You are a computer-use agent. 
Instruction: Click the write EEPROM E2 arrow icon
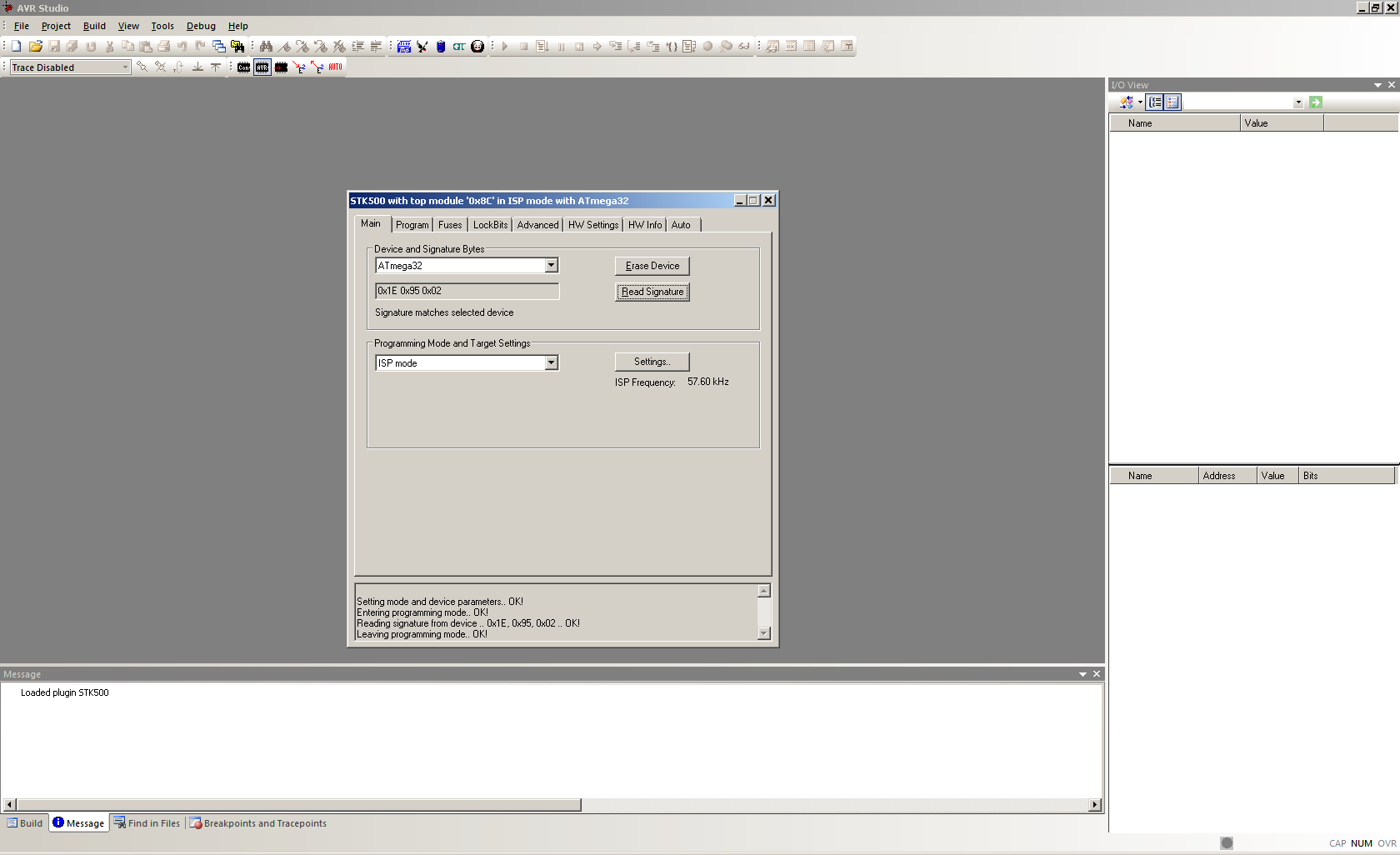pos(299,67)
